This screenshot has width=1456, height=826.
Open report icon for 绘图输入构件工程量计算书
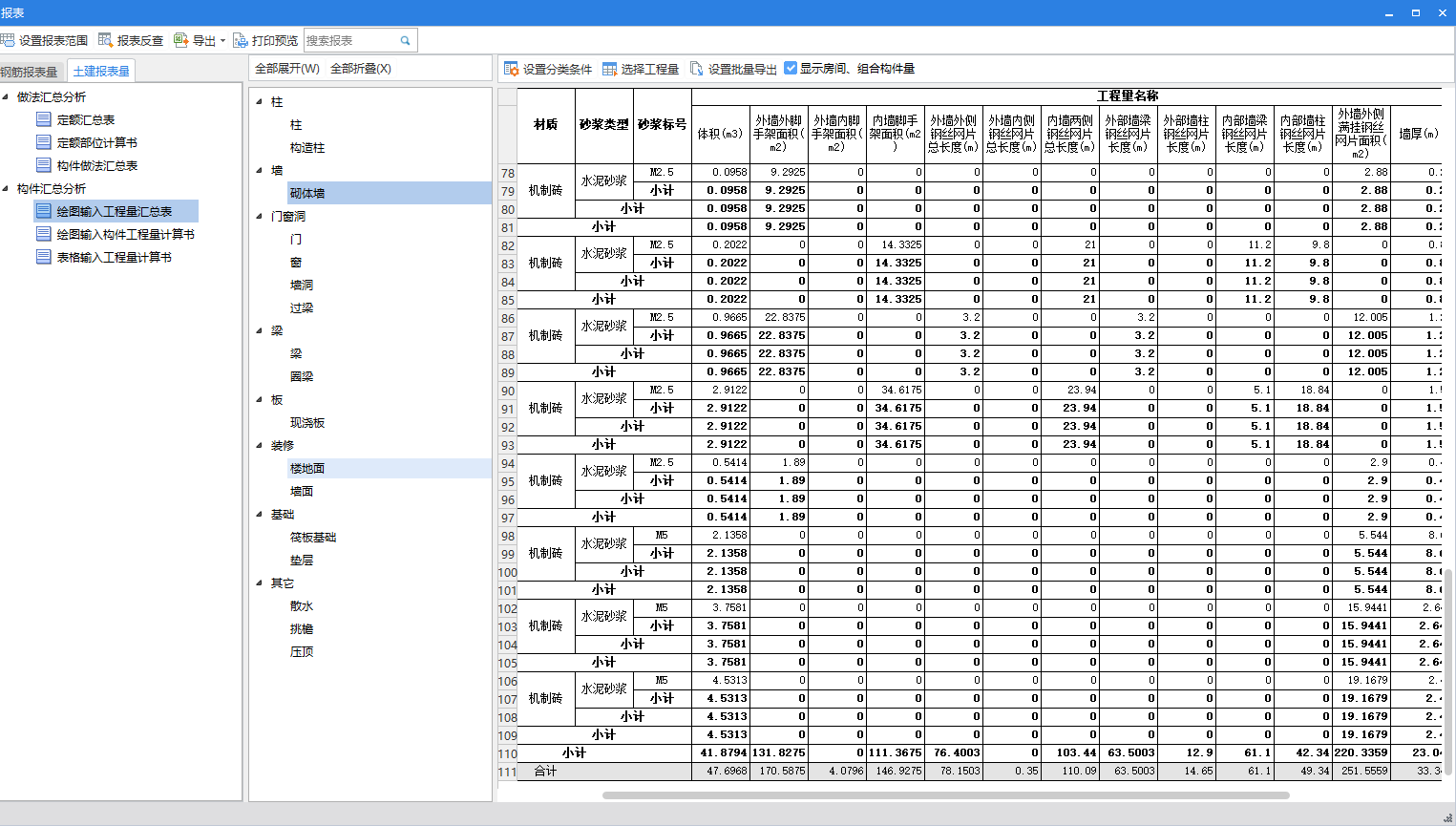(43, 234)
